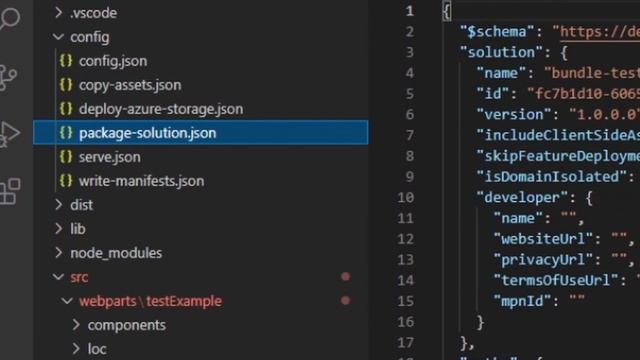Click the JSON icon beside package-solution.json

click(66, 133)
